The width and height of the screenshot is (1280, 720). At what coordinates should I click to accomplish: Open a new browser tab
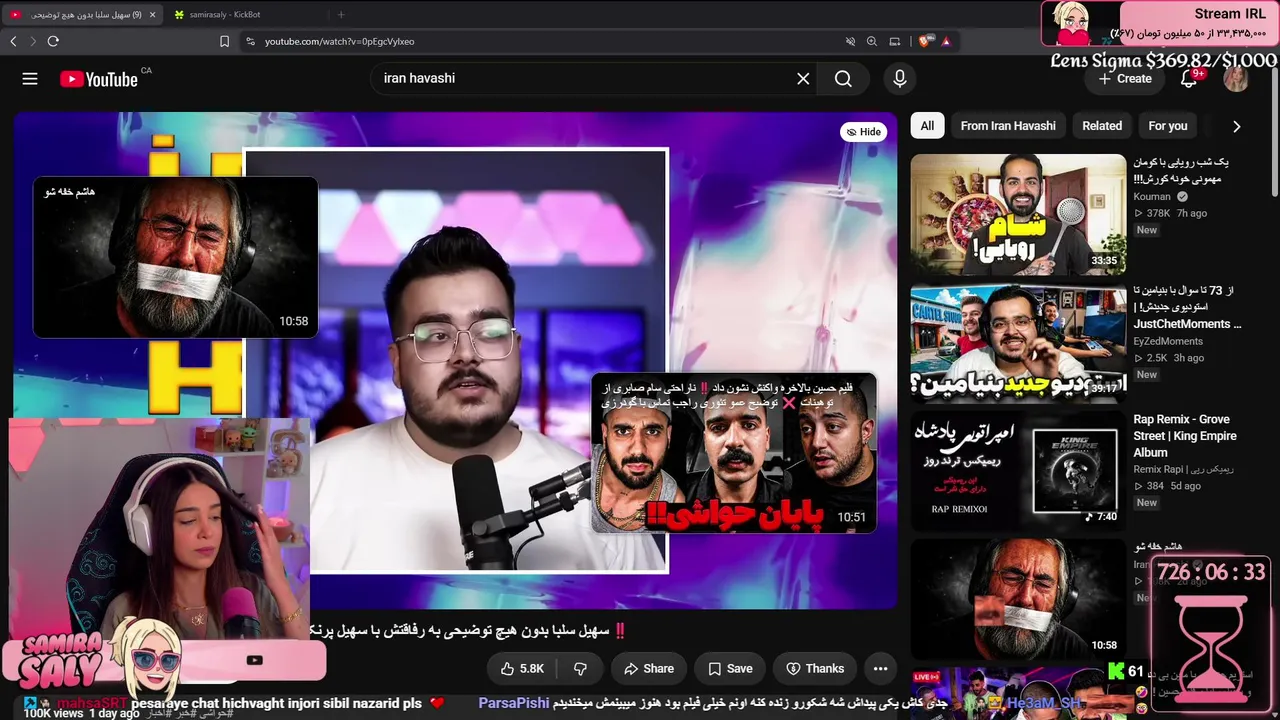(x=341, y=15)
